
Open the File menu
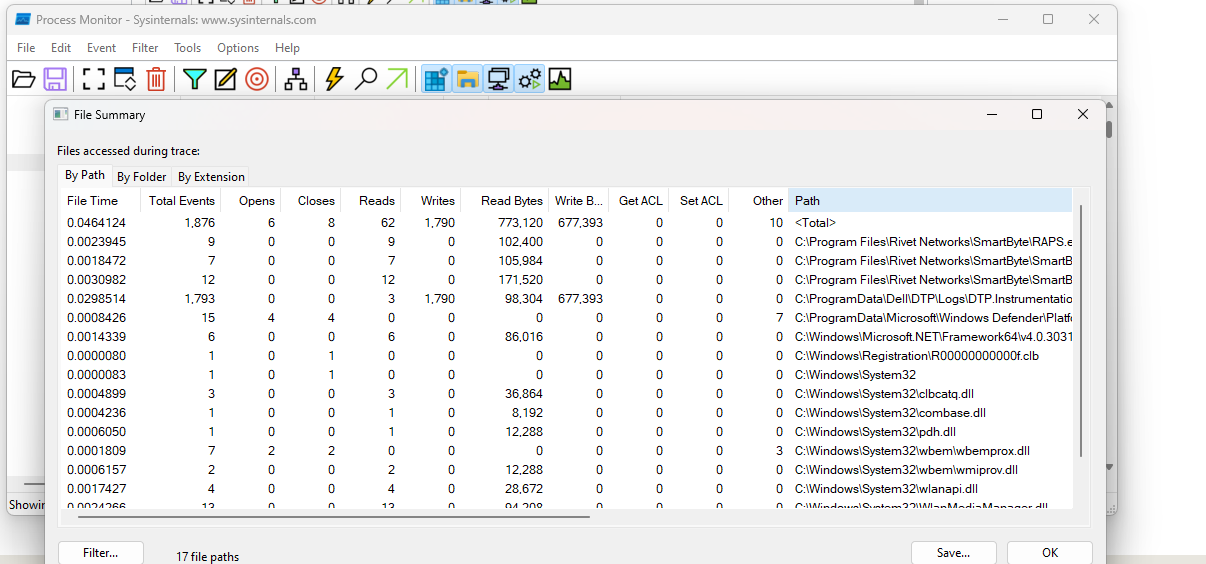(x=26, y=48)
